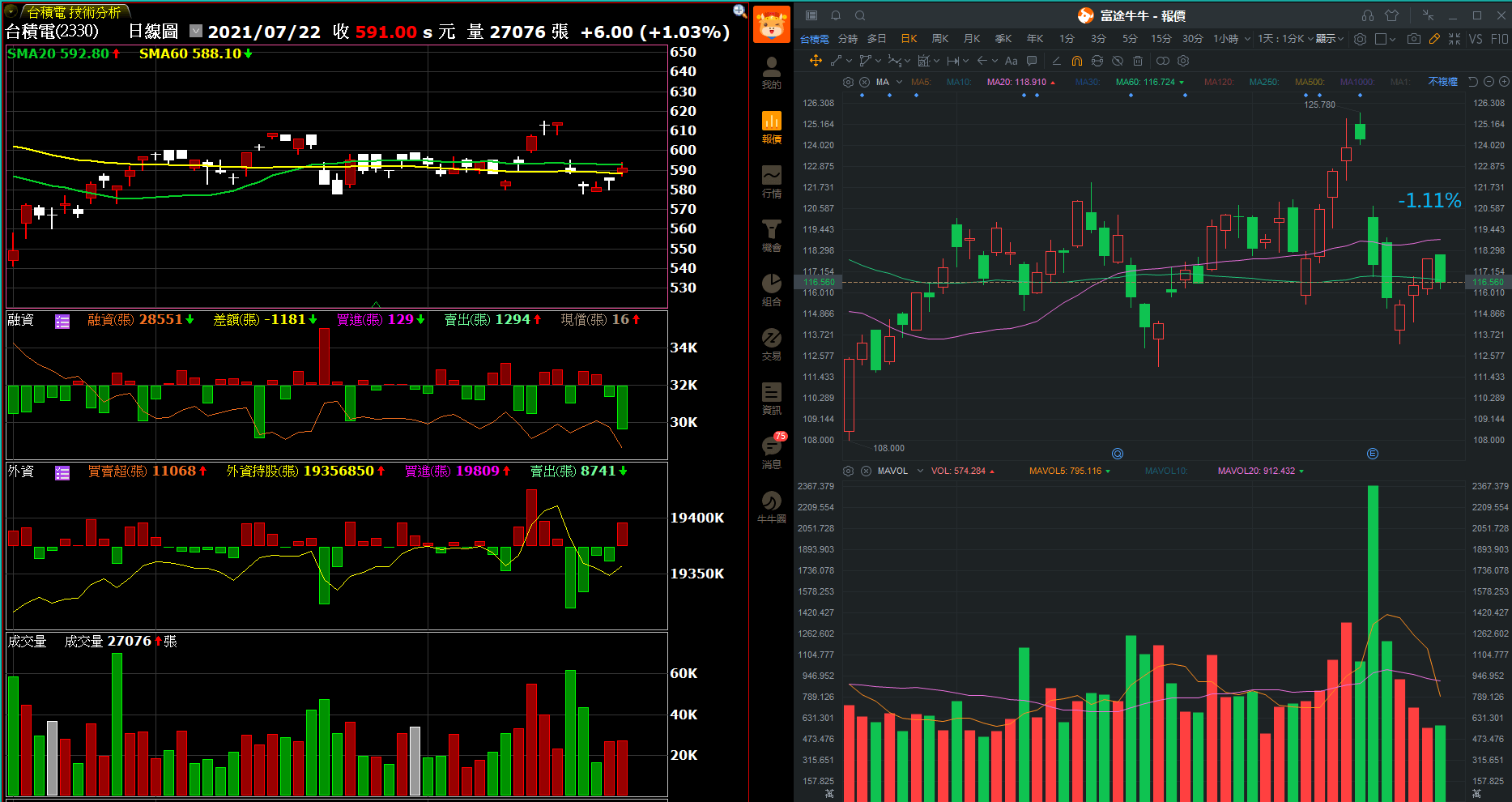Open the 行情 market icon in sidebar
Screen dimensions: 1512x802
pyautogui.click(x=772, y=181)
